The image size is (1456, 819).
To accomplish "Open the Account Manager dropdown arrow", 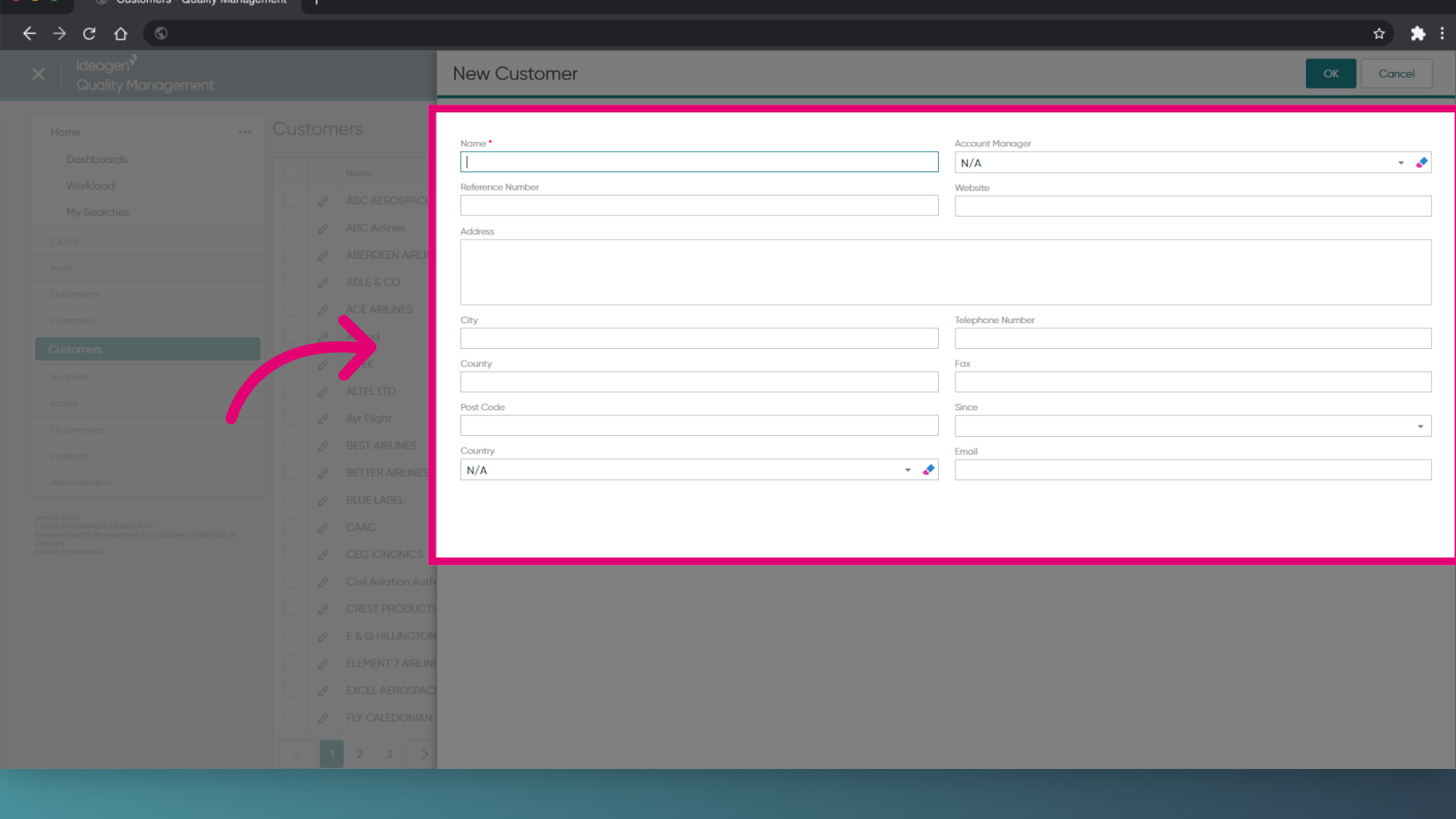I will pyautogui.click(x=1401, y=163).
